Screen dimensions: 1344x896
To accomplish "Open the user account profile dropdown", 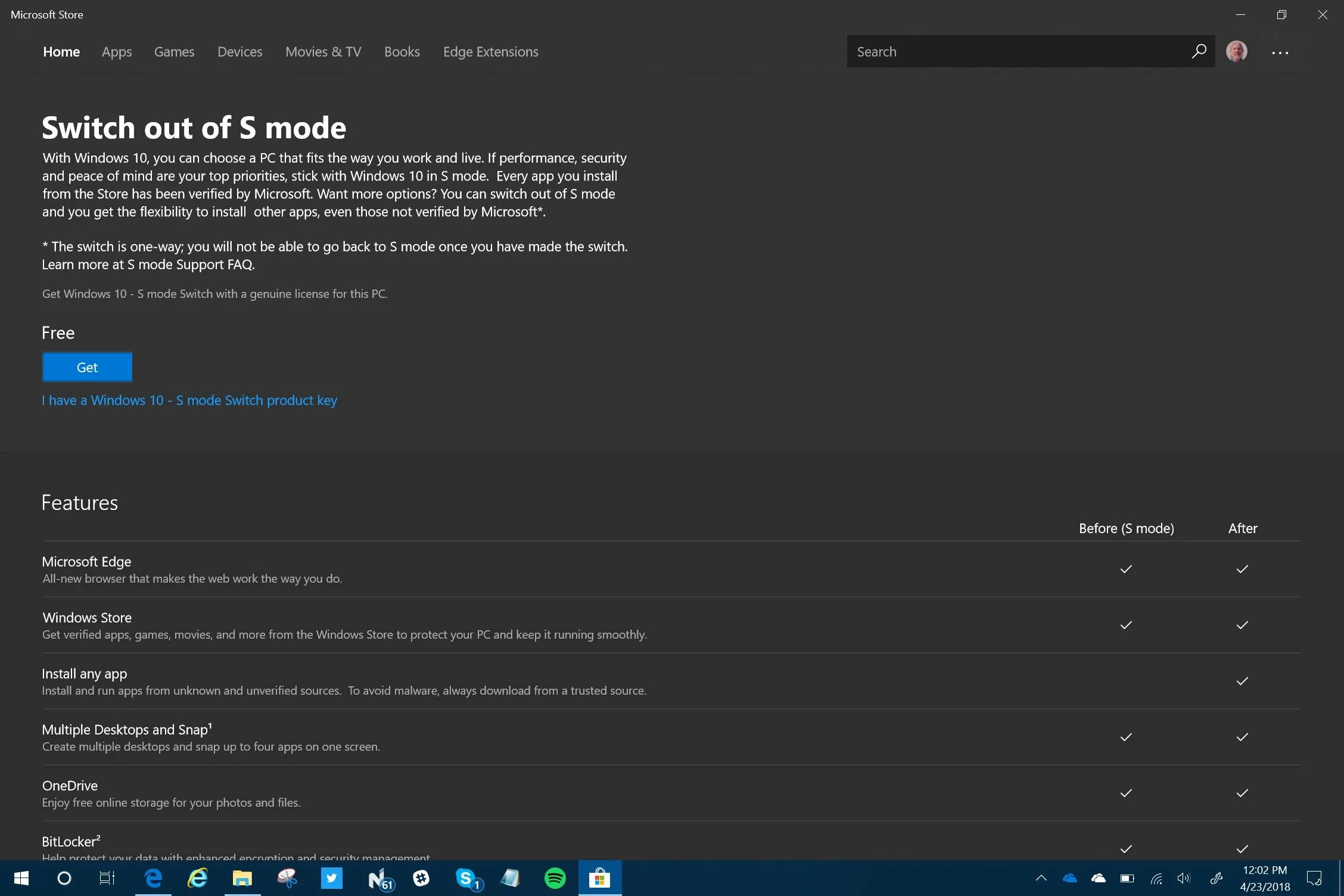I will 1237,51.
